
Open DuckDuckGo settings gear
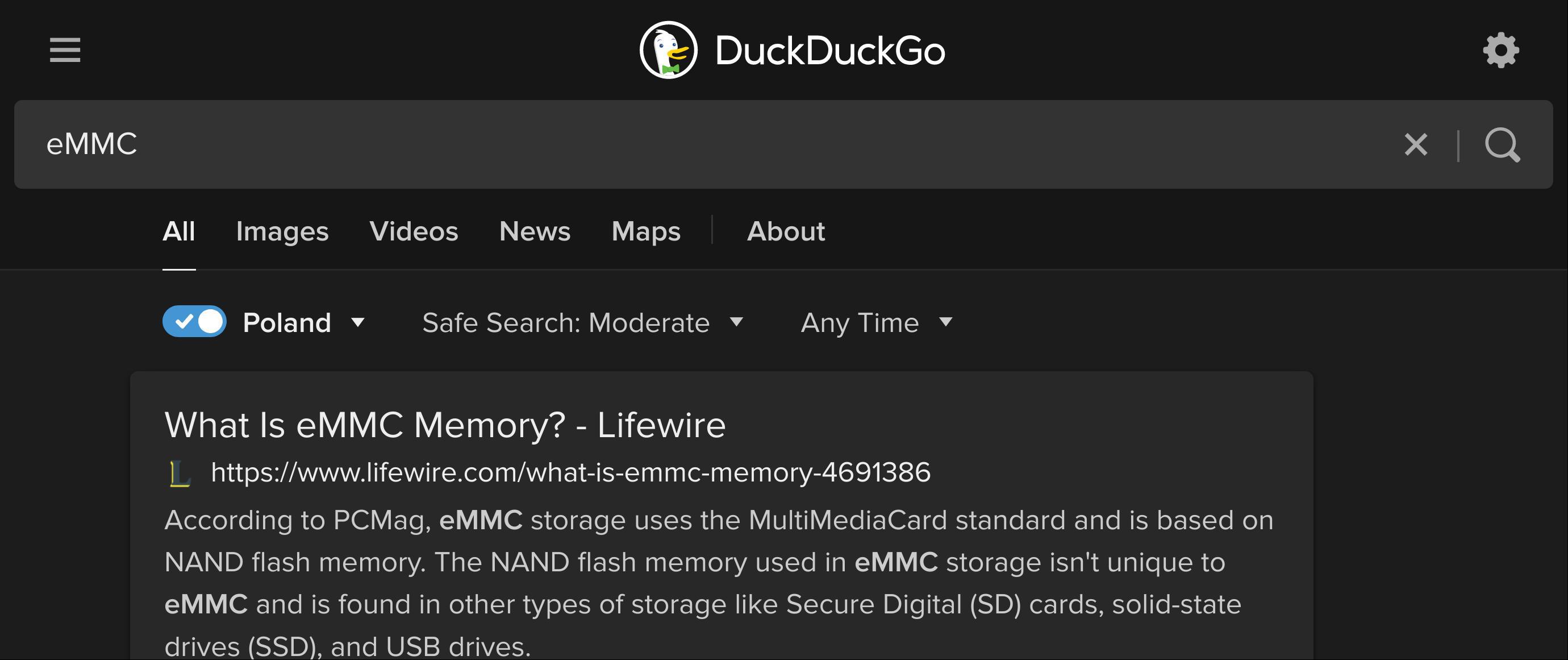click(1501, 51)
